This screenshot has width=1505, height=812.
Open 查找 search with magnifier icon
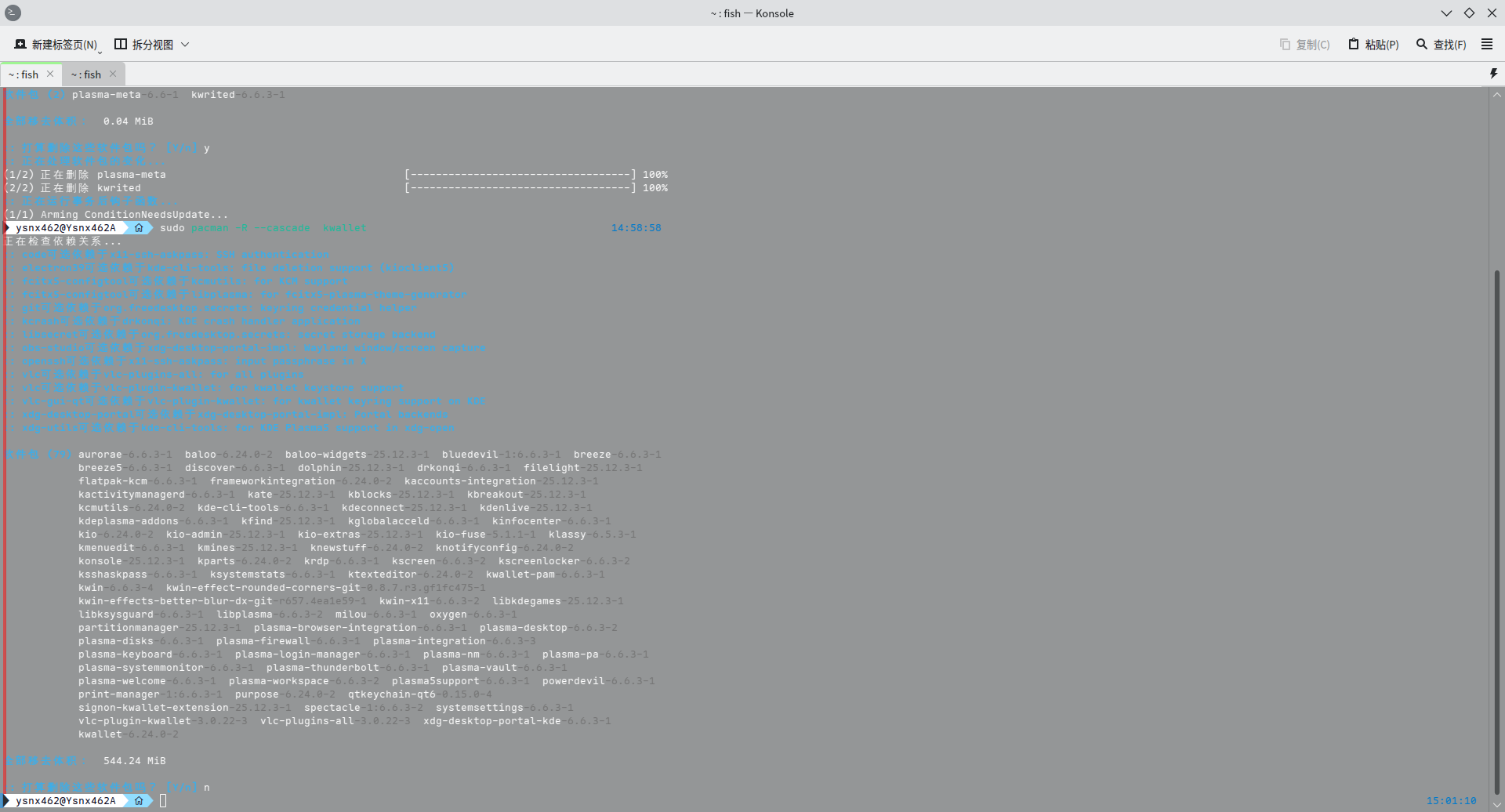click(1421, 45)
